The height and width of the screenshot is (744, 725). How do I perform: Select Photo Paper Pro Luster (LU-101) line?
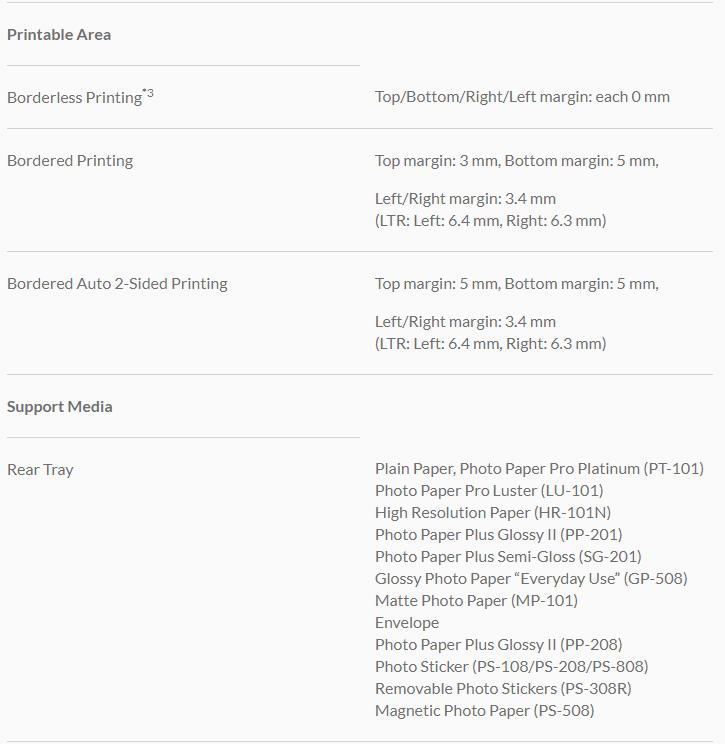489,491
